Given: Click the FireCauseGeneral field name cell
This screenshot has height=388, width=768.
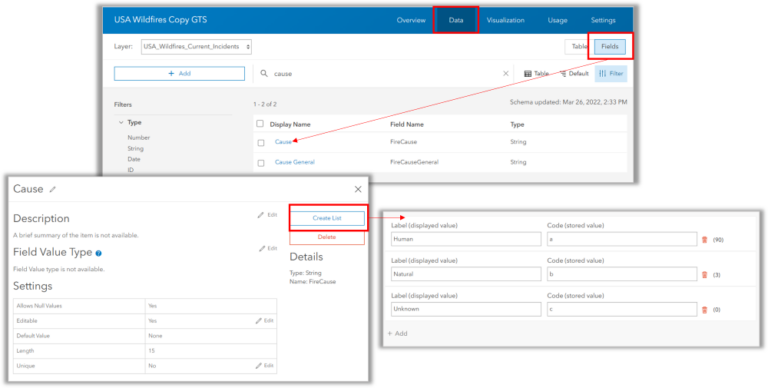Looking at the screenshot, I should [x=414, y=162].
